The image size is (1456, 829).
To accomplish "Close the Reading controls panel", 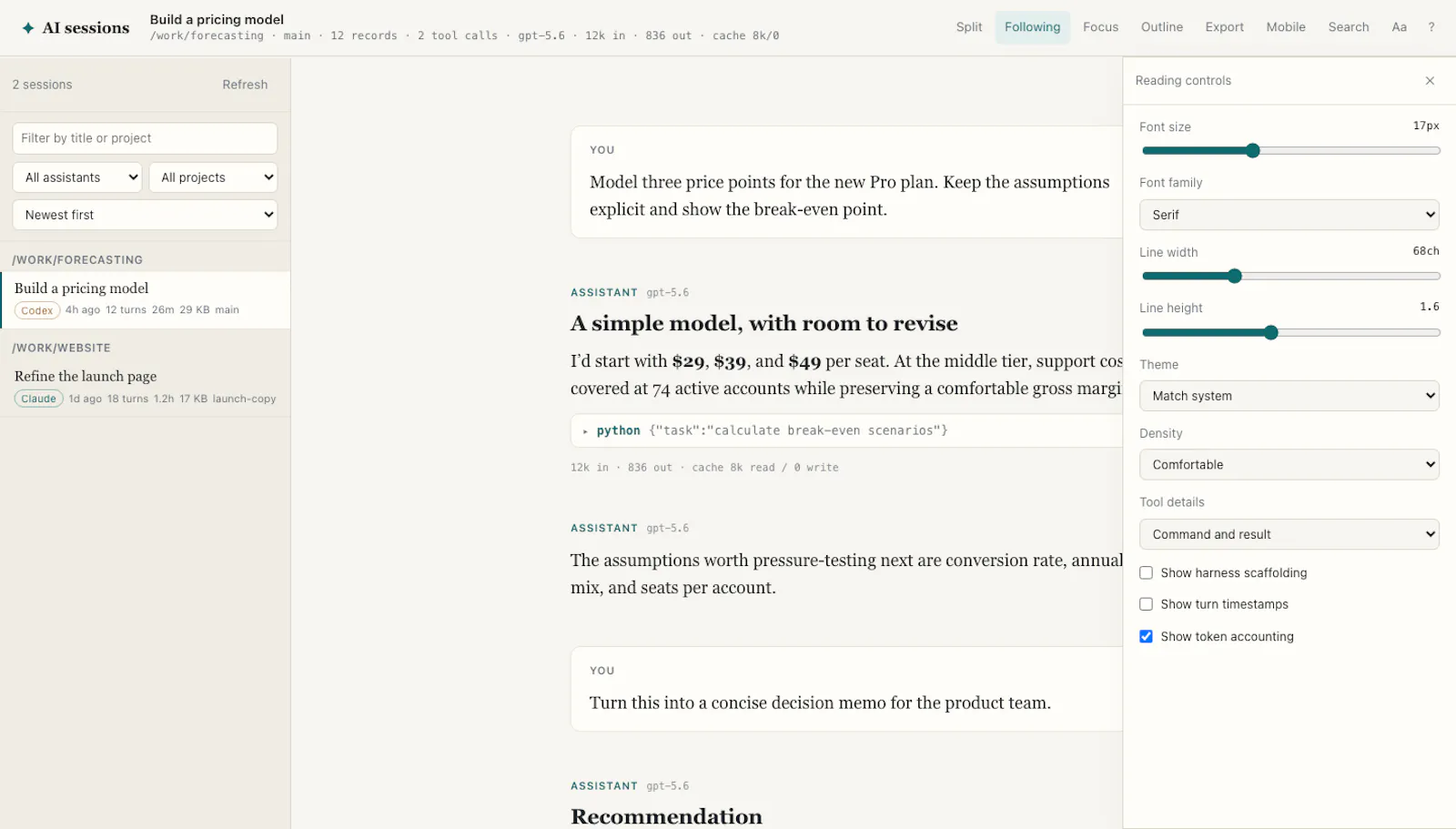I will point(1430,81).
